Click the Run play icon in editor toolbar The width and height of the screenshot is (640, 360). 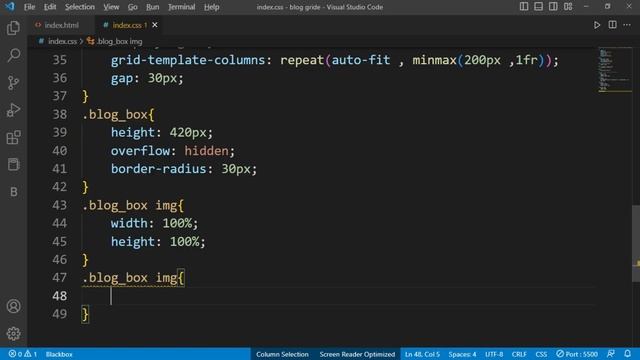pos(597,25)
